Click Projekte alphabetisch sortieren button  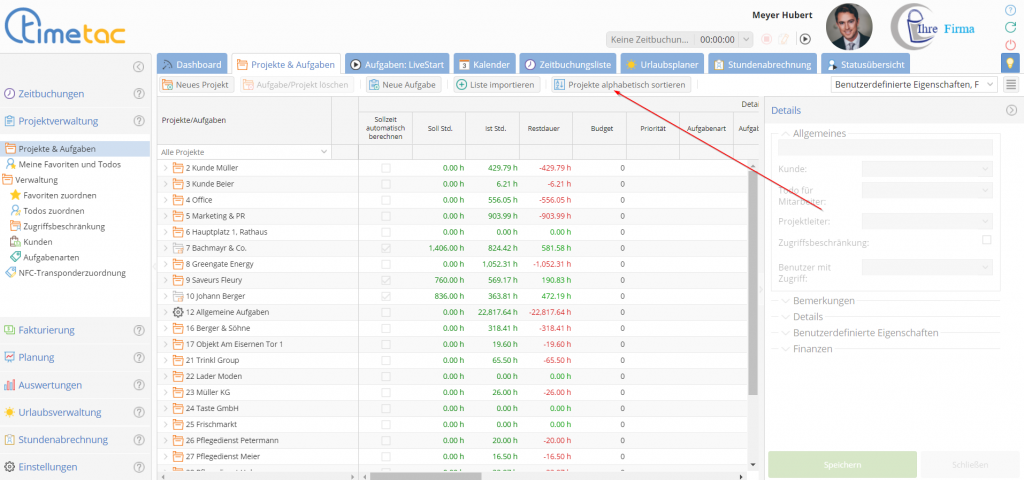(x=620, y=85)
